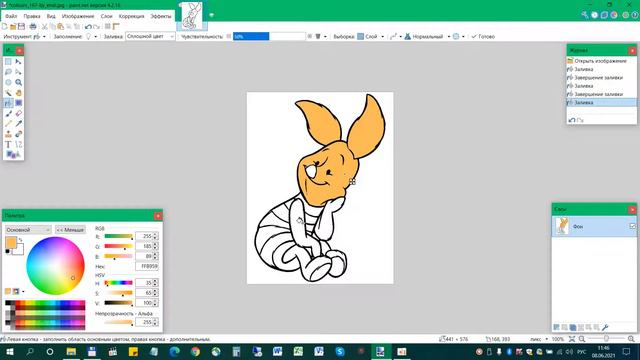Toggle the History window clock icon
The height and width of the screenshot is (360, 640).
(595, 15)
